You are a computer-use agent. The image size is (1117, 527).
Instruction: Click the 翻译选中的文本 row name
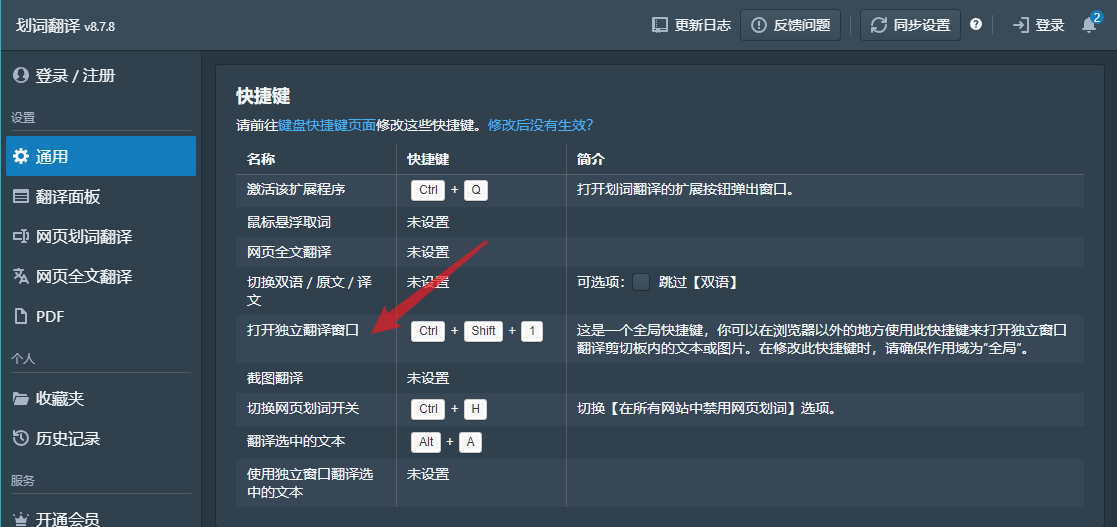[x=296, y=442]
